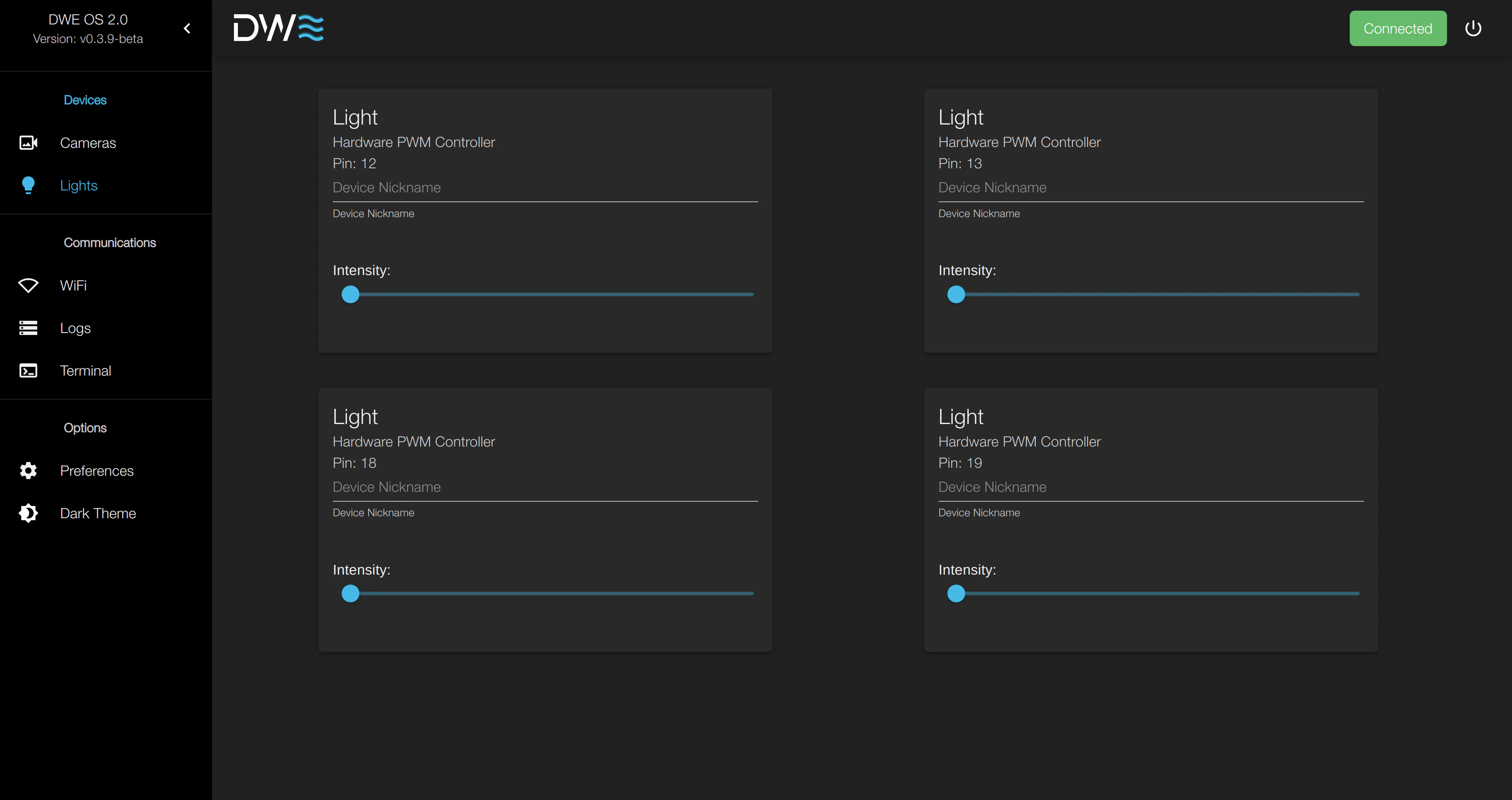Click the Lights bulb icon

[x=28, y=185]
